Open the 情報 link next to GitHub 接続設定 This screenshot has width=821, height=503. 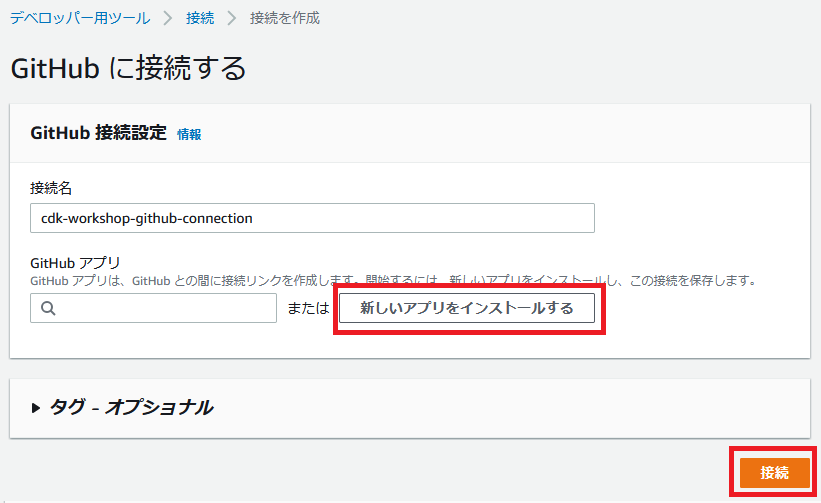pos(189,135)
